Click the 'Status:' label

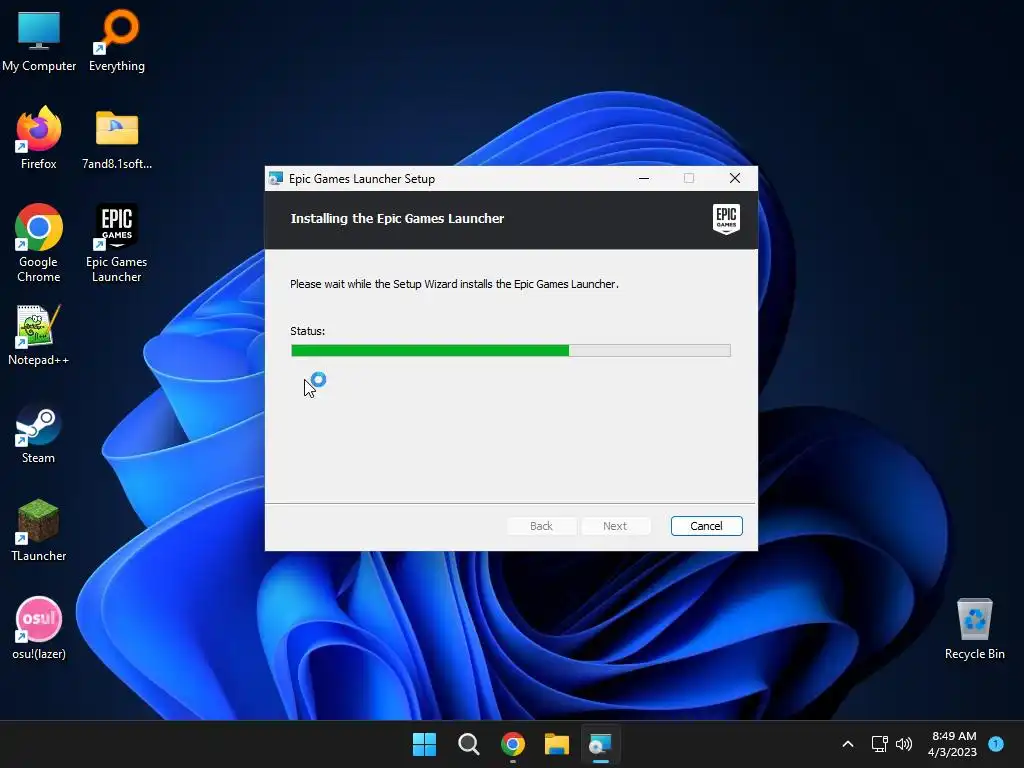coord(308,331)
